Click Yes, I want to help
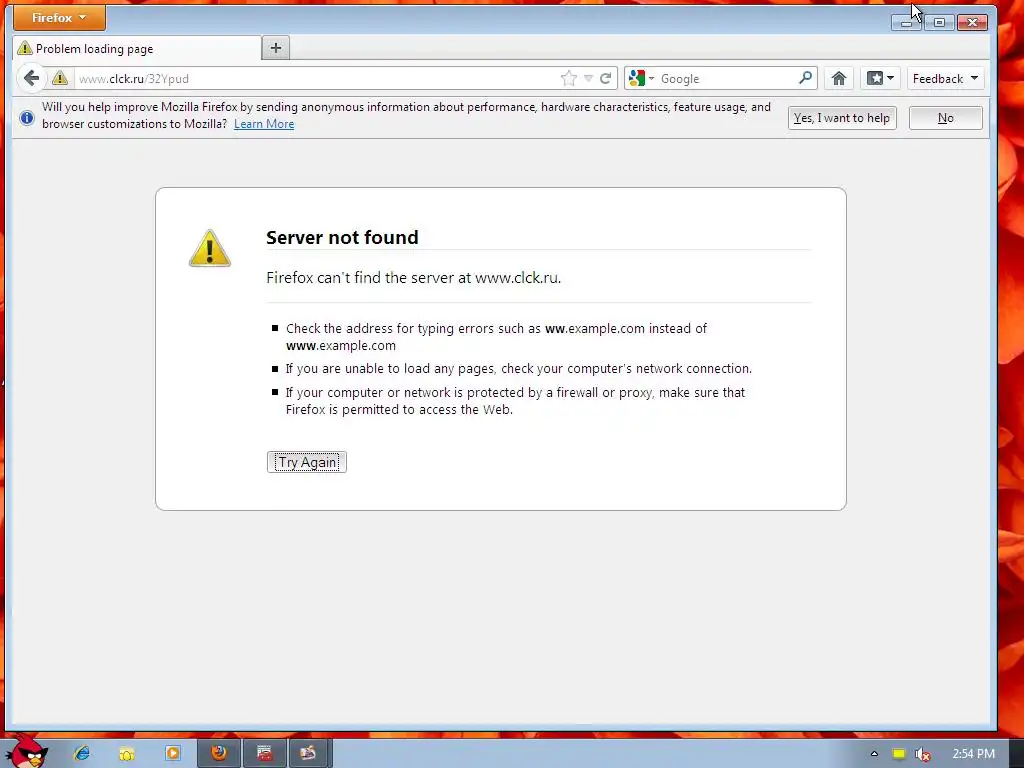This screenshot has height=768, width=1024. tap(842, 118)
